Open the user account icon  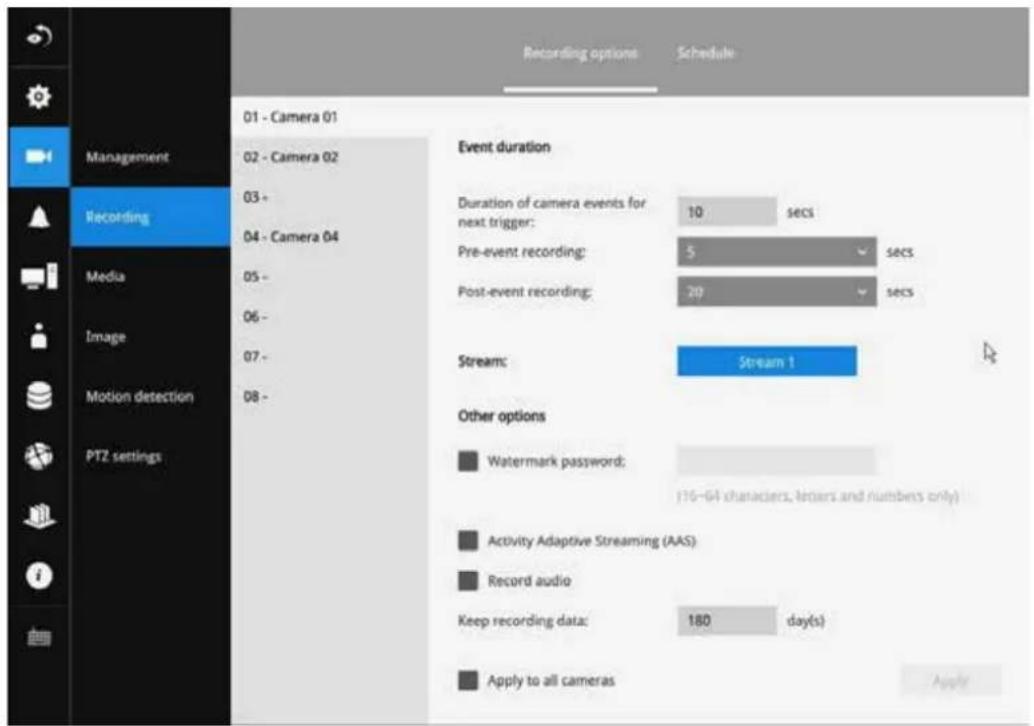coord(39,336)
